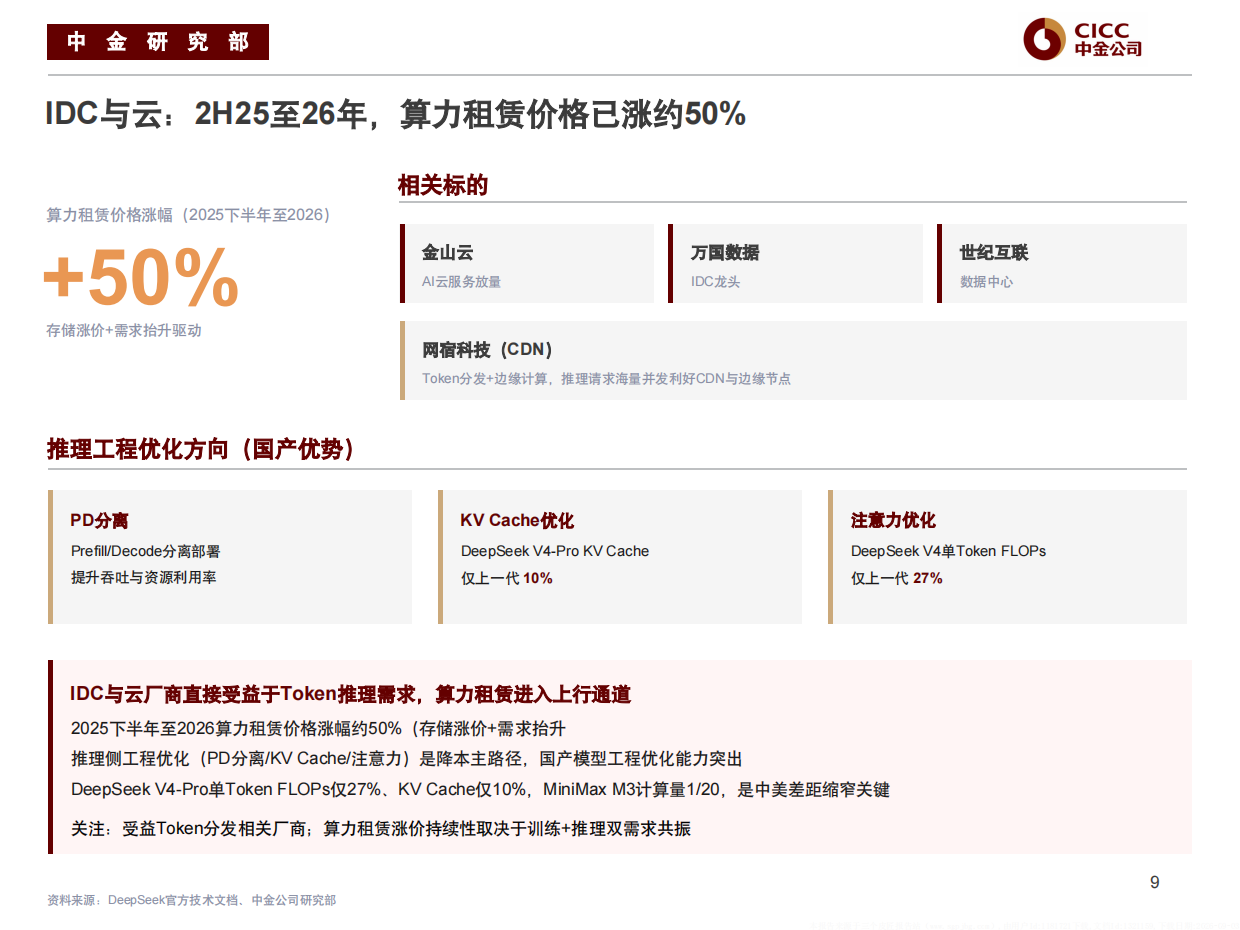Click the PD分离 card title
Viewport: 1240px width, 930px height.
click(99, 521)
